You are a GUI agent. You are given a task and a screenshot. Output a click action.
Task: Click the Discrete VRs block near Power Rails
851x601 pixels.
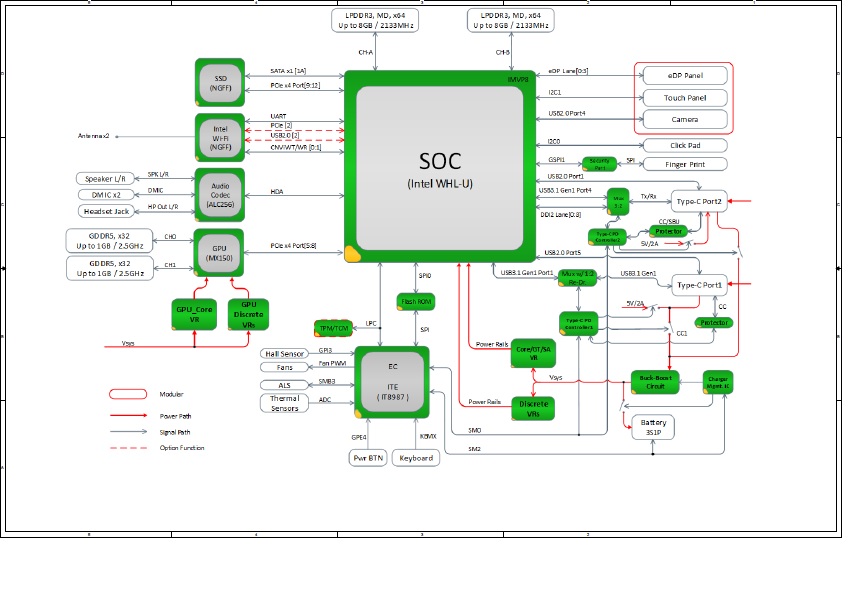533,409
